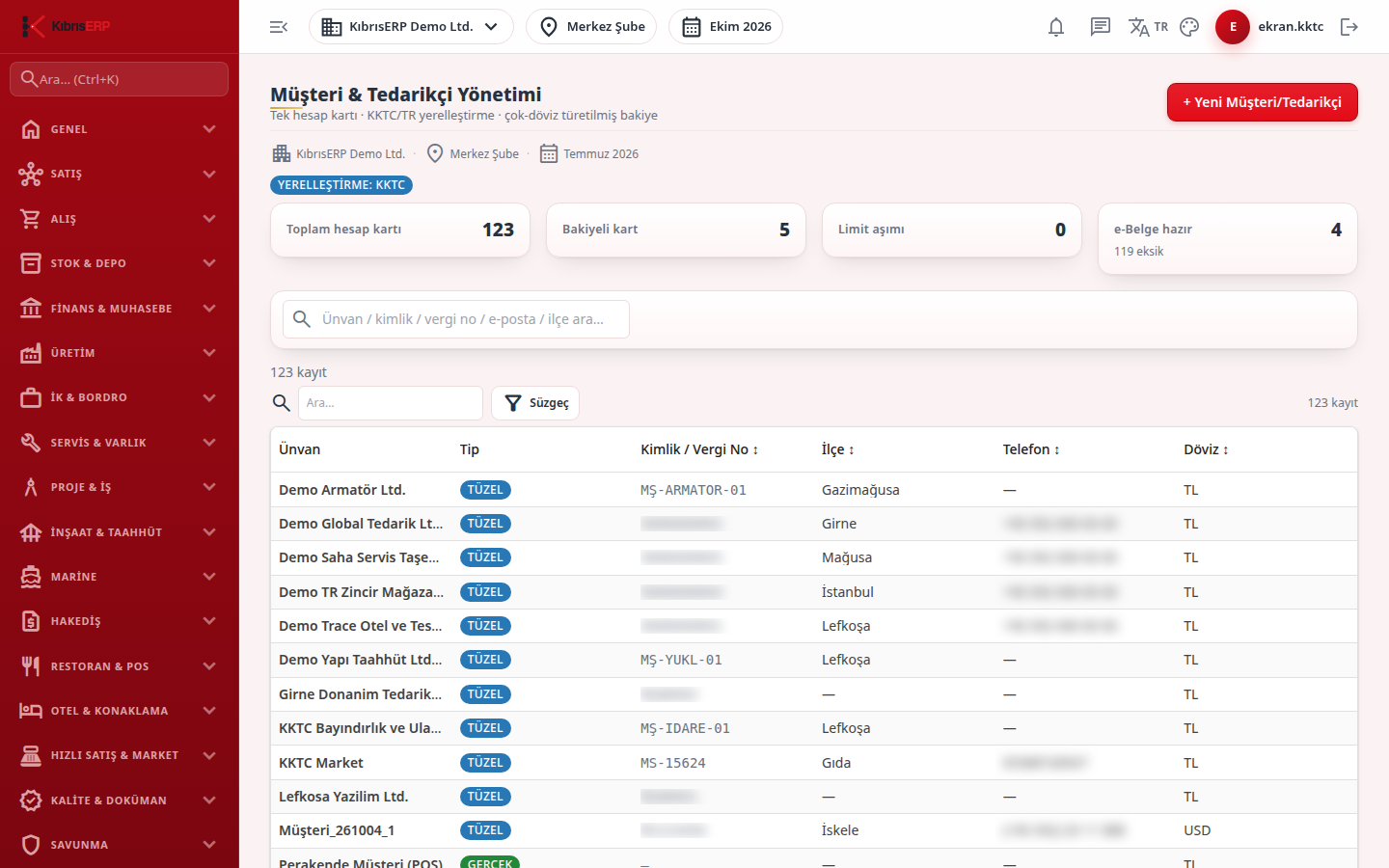Expand the STOK & DEPO chevron
Image resolution: width=1389 pixels, height=868 pixels.
[x=209, y=263]
